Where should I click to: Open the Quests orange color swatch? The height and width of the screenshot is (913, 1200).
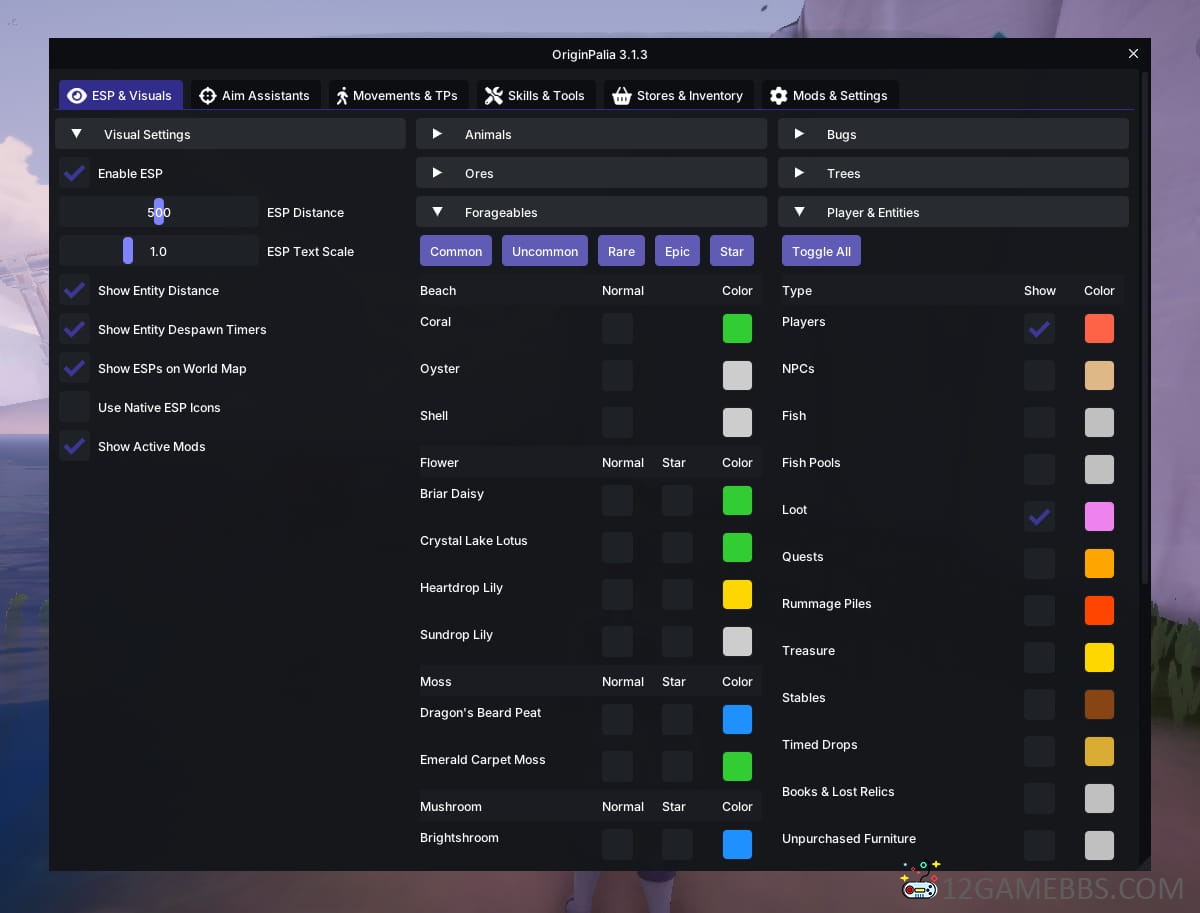click(x=1099, y=563)
